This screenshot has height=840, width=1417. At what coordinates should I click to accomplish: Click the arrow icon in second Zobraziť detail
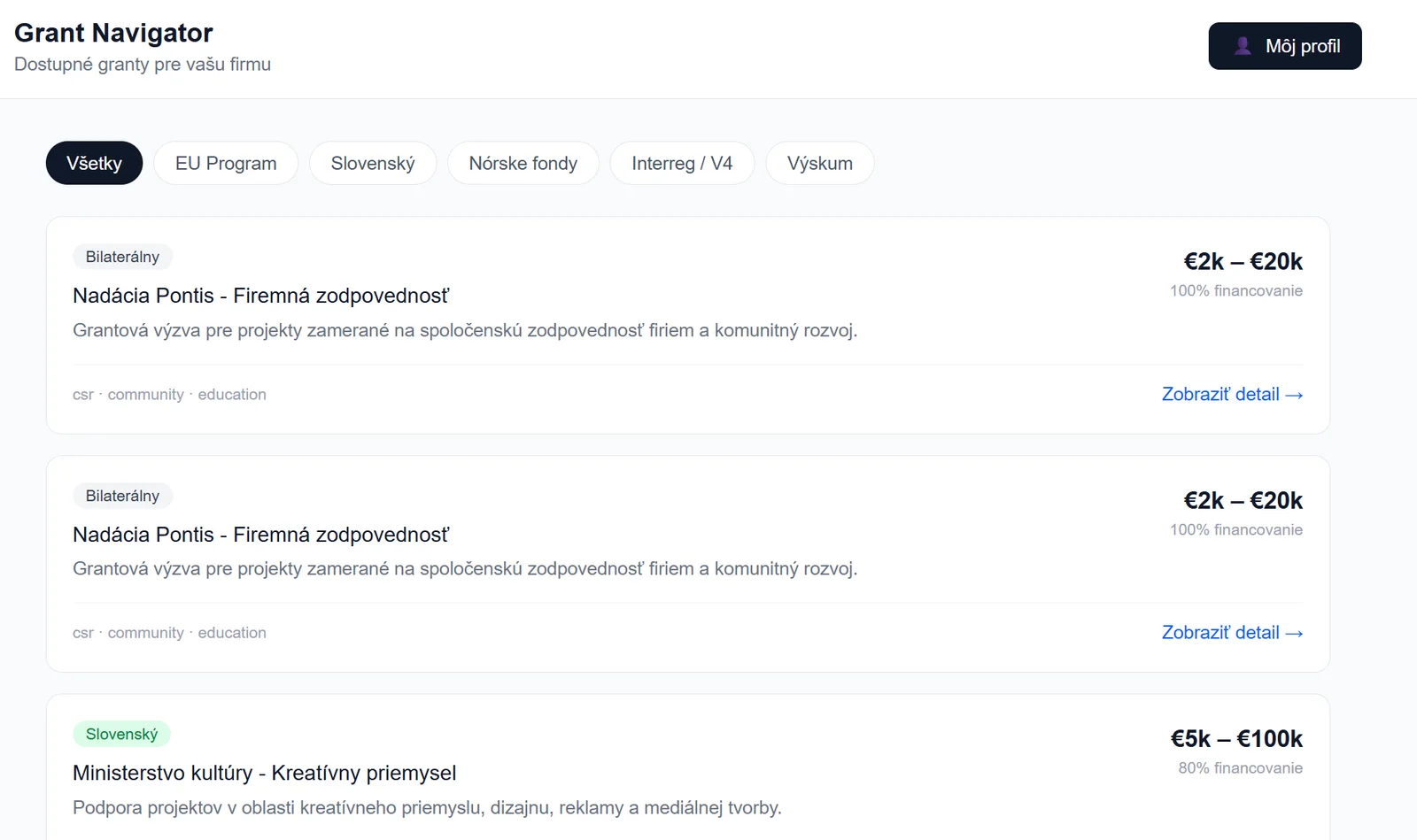[1294, 633]
